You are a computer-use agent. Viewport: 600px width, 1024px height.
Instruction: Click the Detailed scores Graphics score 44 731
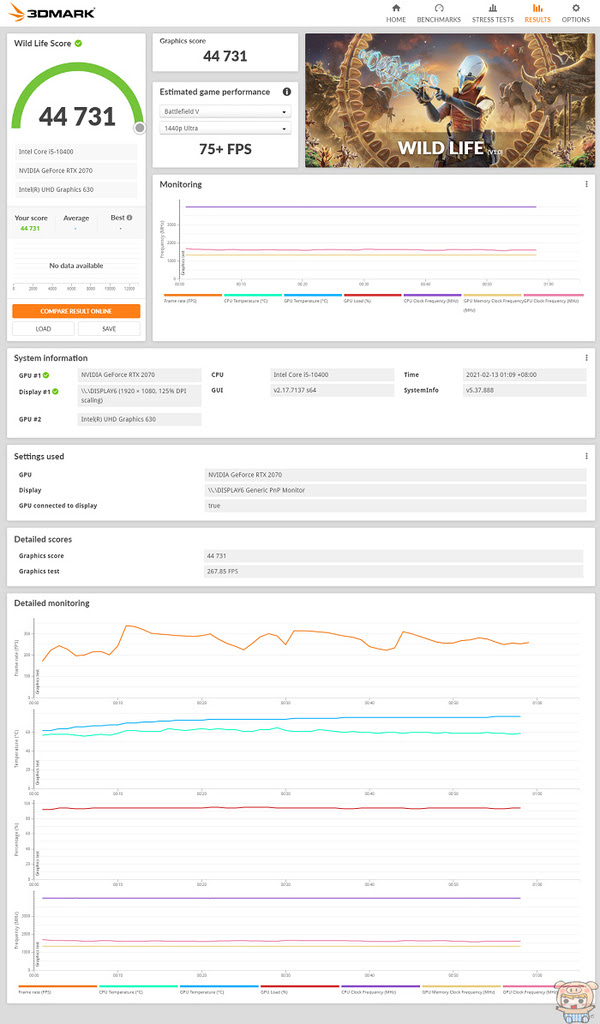(394, 556)
